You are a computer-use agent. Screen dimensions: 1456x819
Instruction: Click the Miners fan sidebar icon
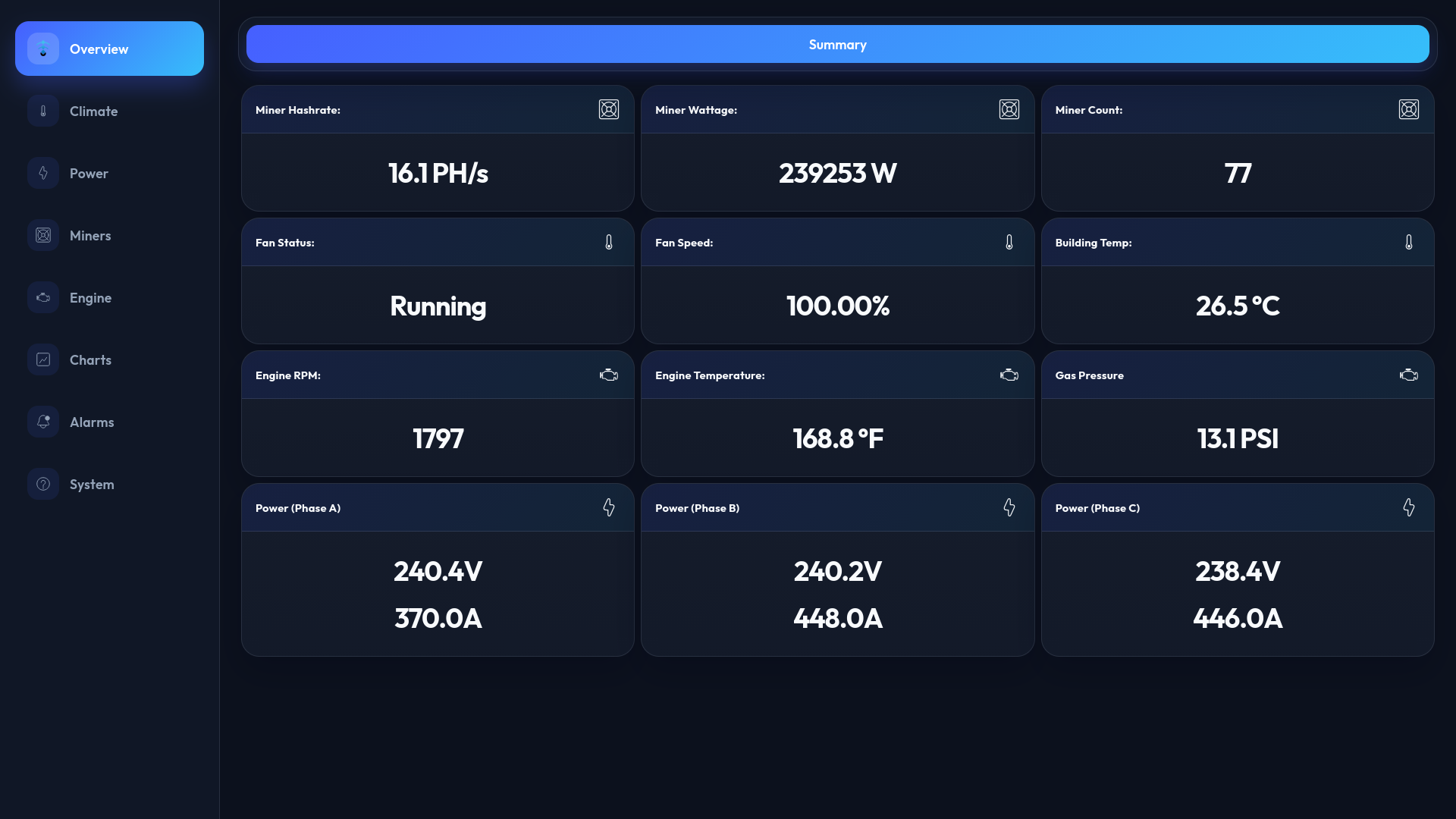pyautogui.click(x=43, y=235)
